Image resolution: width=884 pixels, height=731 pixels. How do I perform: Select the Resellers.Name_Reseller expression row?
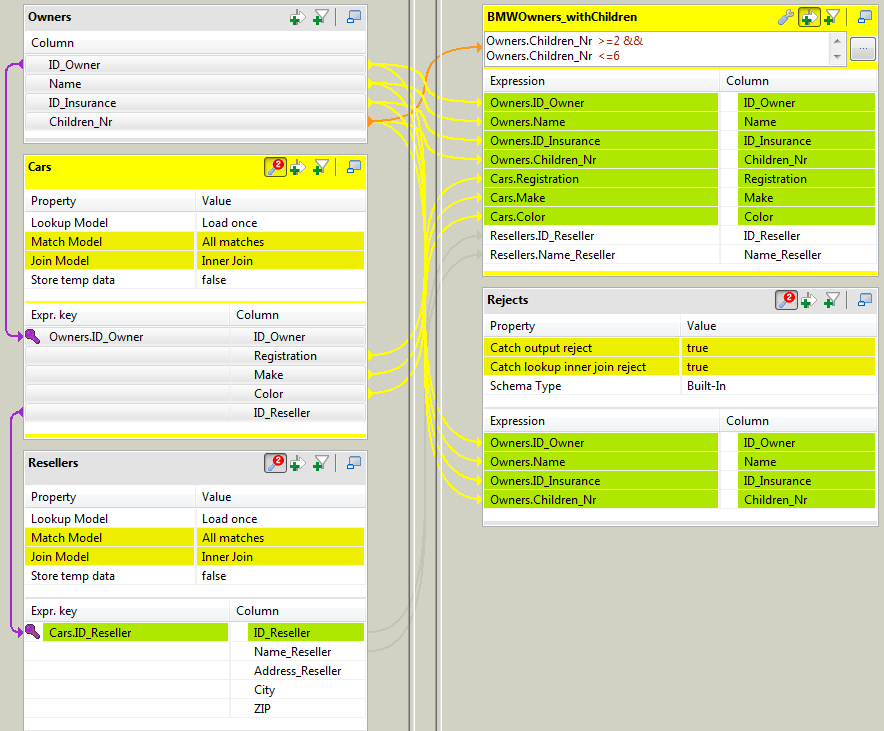[600, 255]
